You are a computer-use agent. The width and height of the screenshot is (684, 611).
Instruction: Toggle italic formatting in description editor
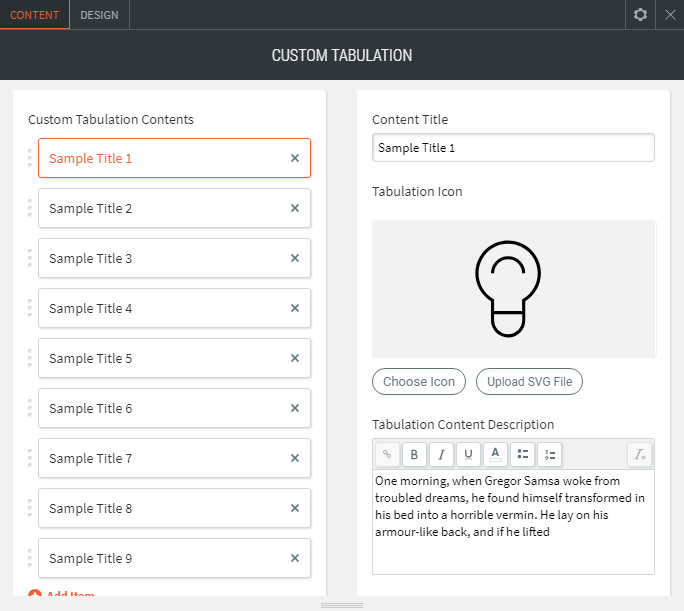point(441,454)
